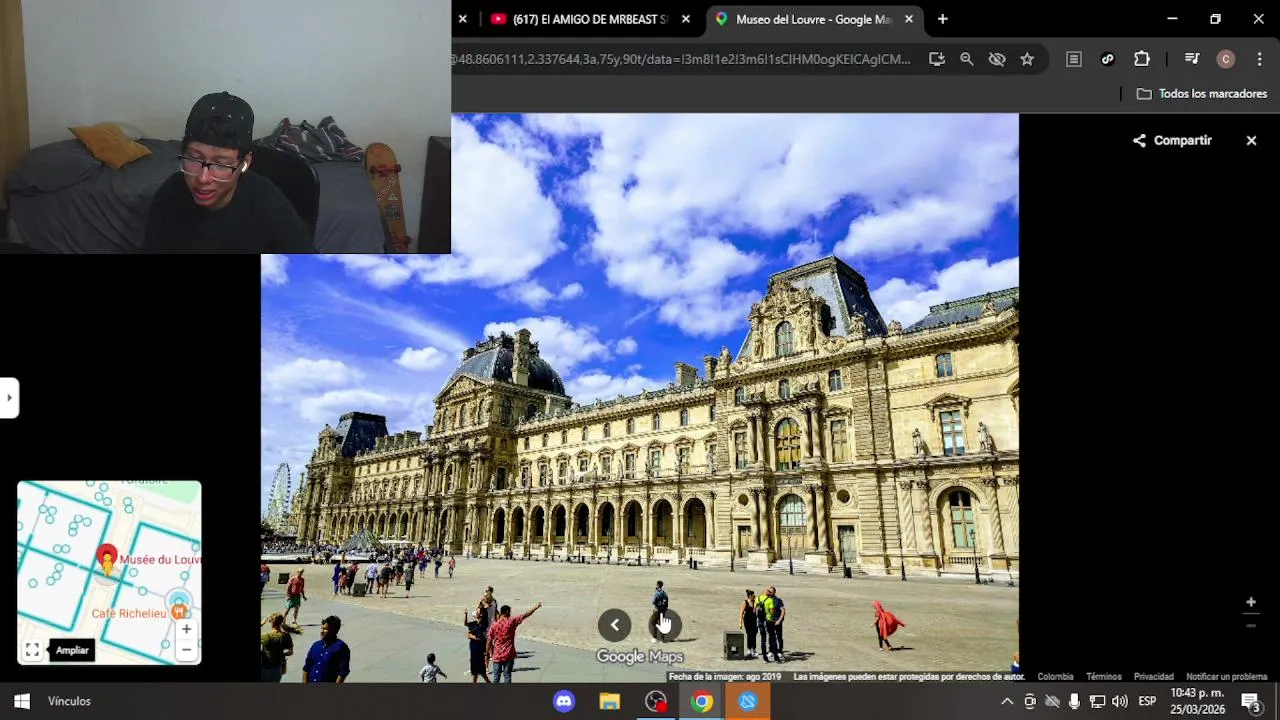Click the Fecha de la imagen: ago 2019 text
The height and width of the screenshot is (720, 1280).
click(x=725, y=677)
